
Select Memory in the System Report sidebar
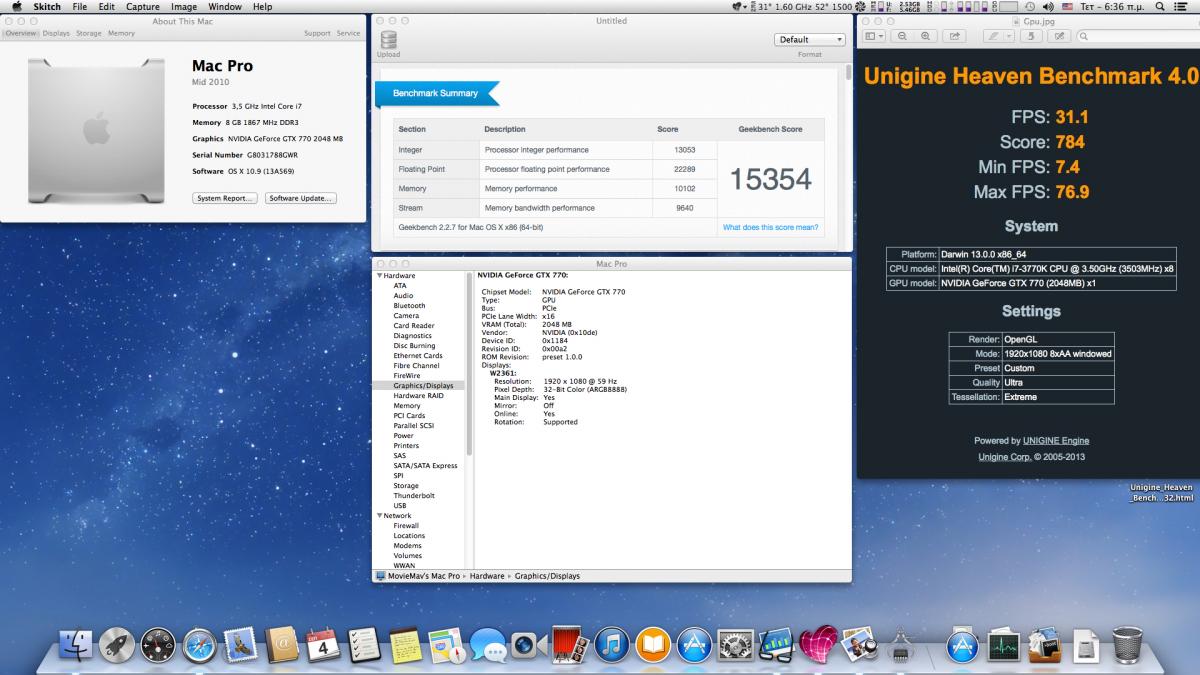click(x=407, y=406)
